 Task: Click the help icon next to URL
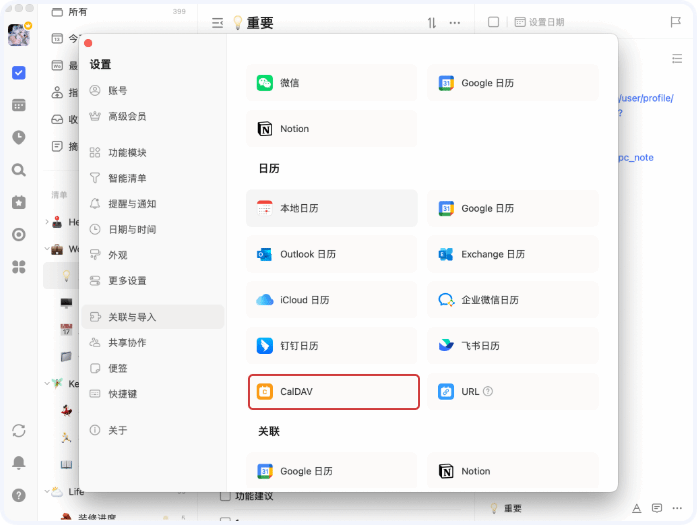coord(488,392)
